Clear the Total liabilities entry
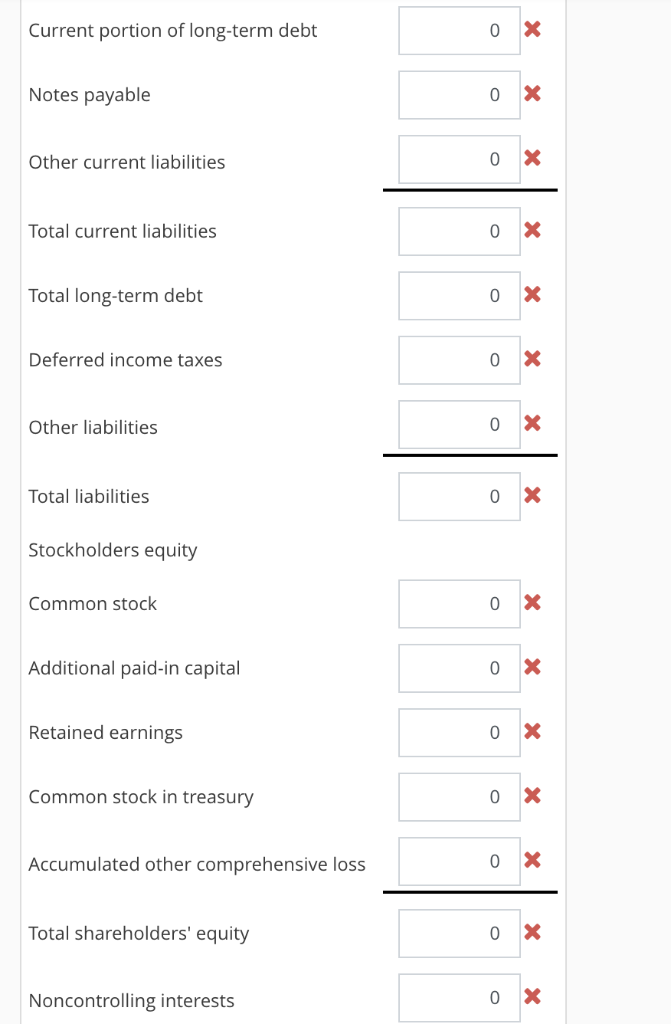 [532, 495]
